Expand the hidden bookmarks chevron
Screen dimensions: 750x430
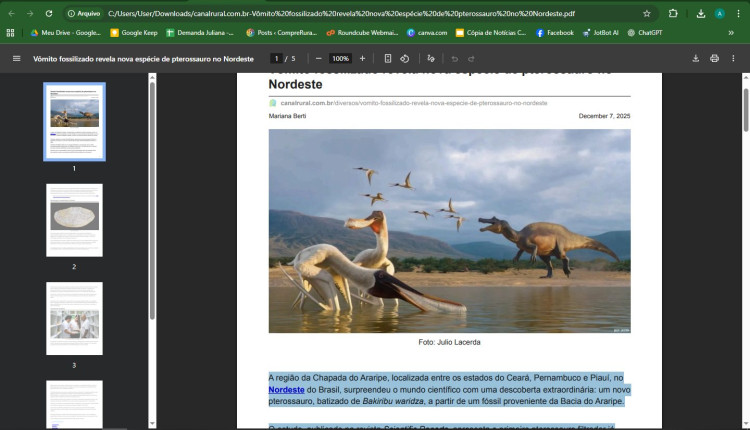731,33
